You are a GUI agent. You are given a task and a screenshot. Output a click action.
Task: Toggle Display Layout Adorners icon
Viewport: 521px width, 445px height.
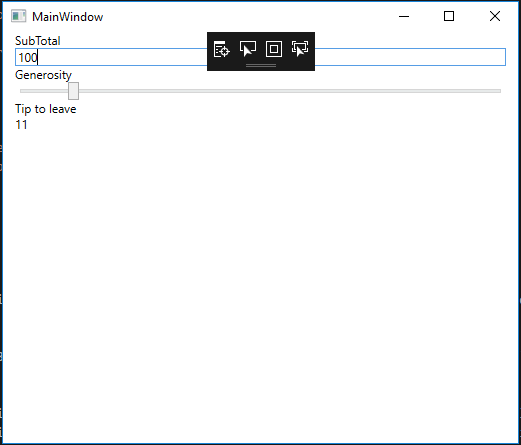pyautogui.click(x=274, y=49)
